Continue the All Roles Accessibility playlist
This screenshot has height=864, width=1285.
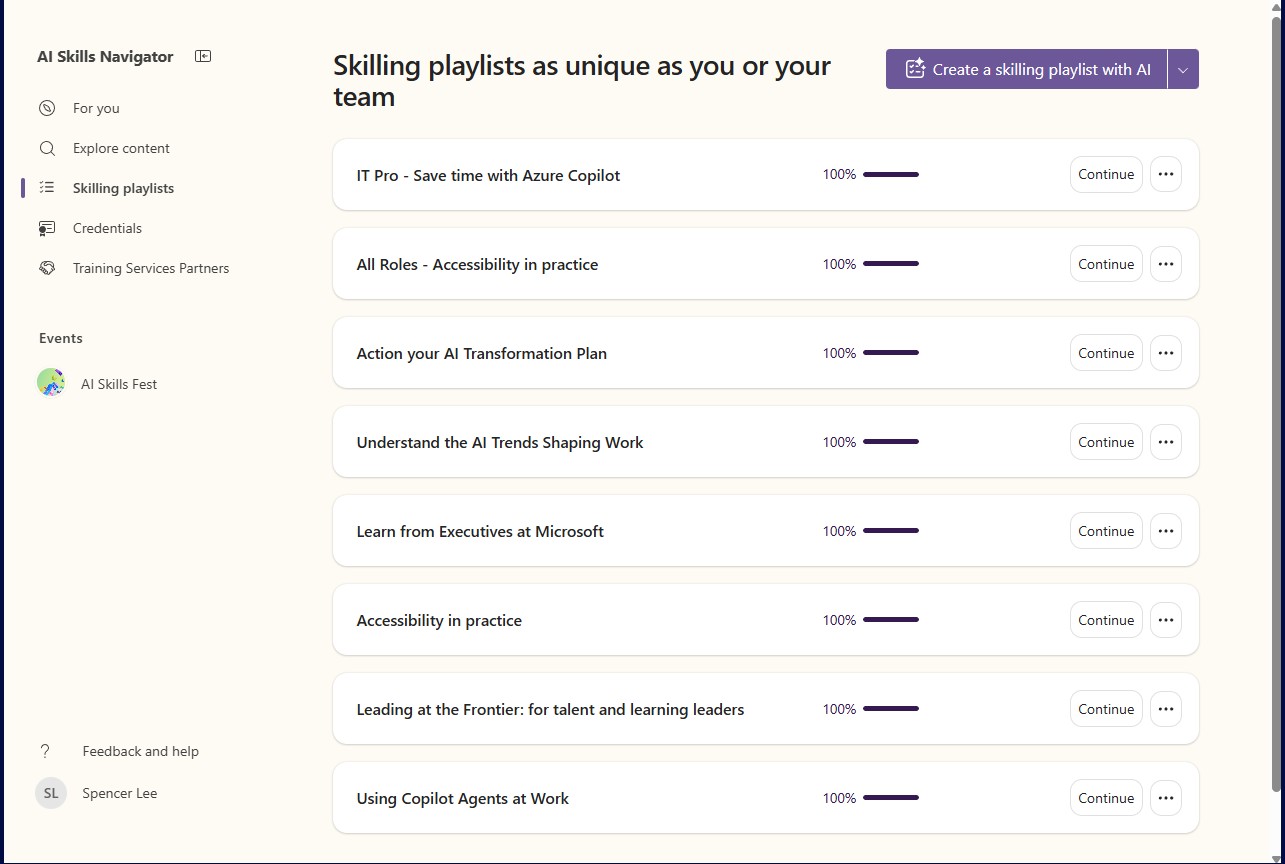1106,264
